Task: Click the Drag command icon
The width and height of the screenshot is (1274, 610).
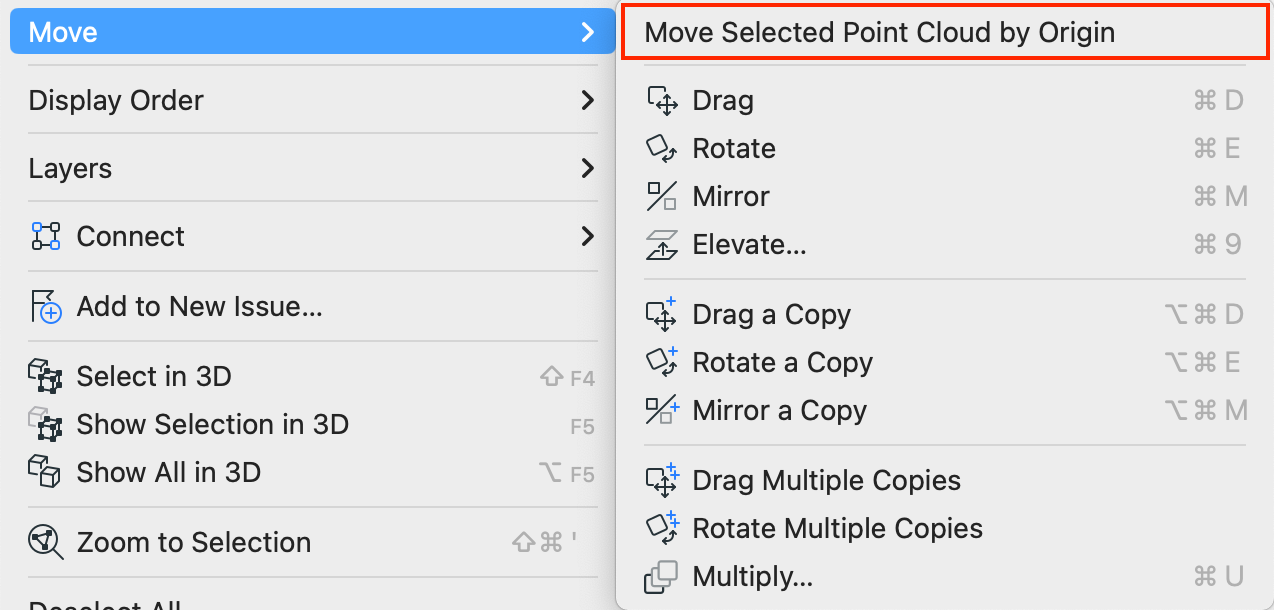Action: (662, 100)
